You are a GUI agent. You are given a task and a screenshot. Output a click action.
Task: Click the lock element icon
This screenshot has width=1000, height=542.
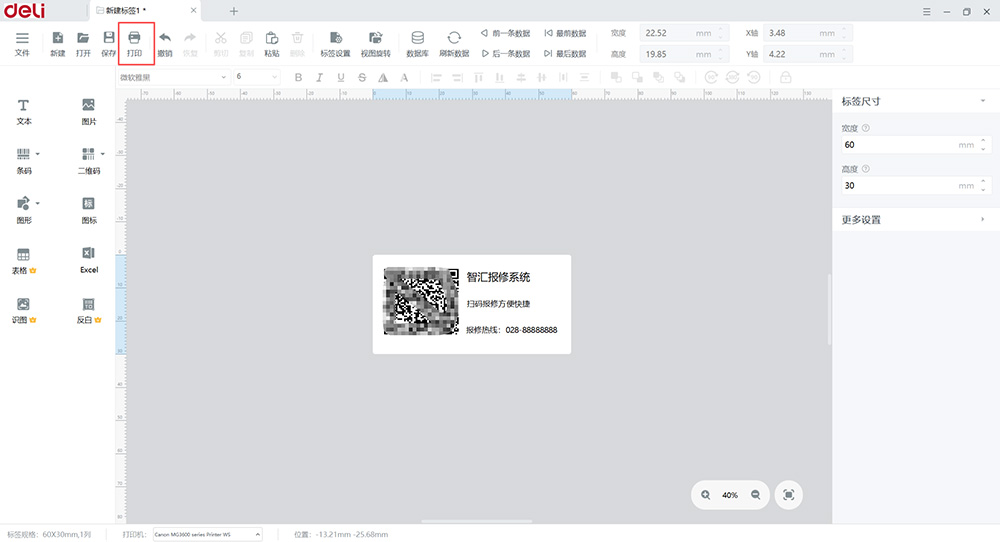click(x=786, y=77)
